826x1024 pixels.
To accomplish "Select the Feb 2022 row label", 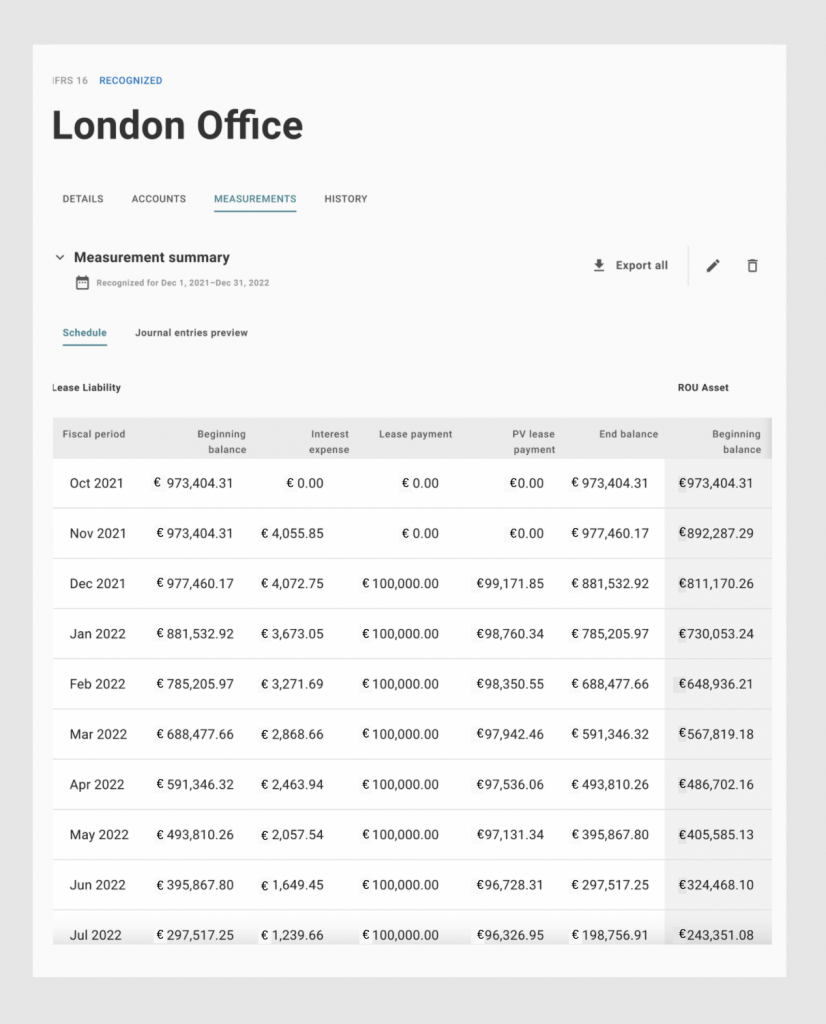I will tap(97, 684).
